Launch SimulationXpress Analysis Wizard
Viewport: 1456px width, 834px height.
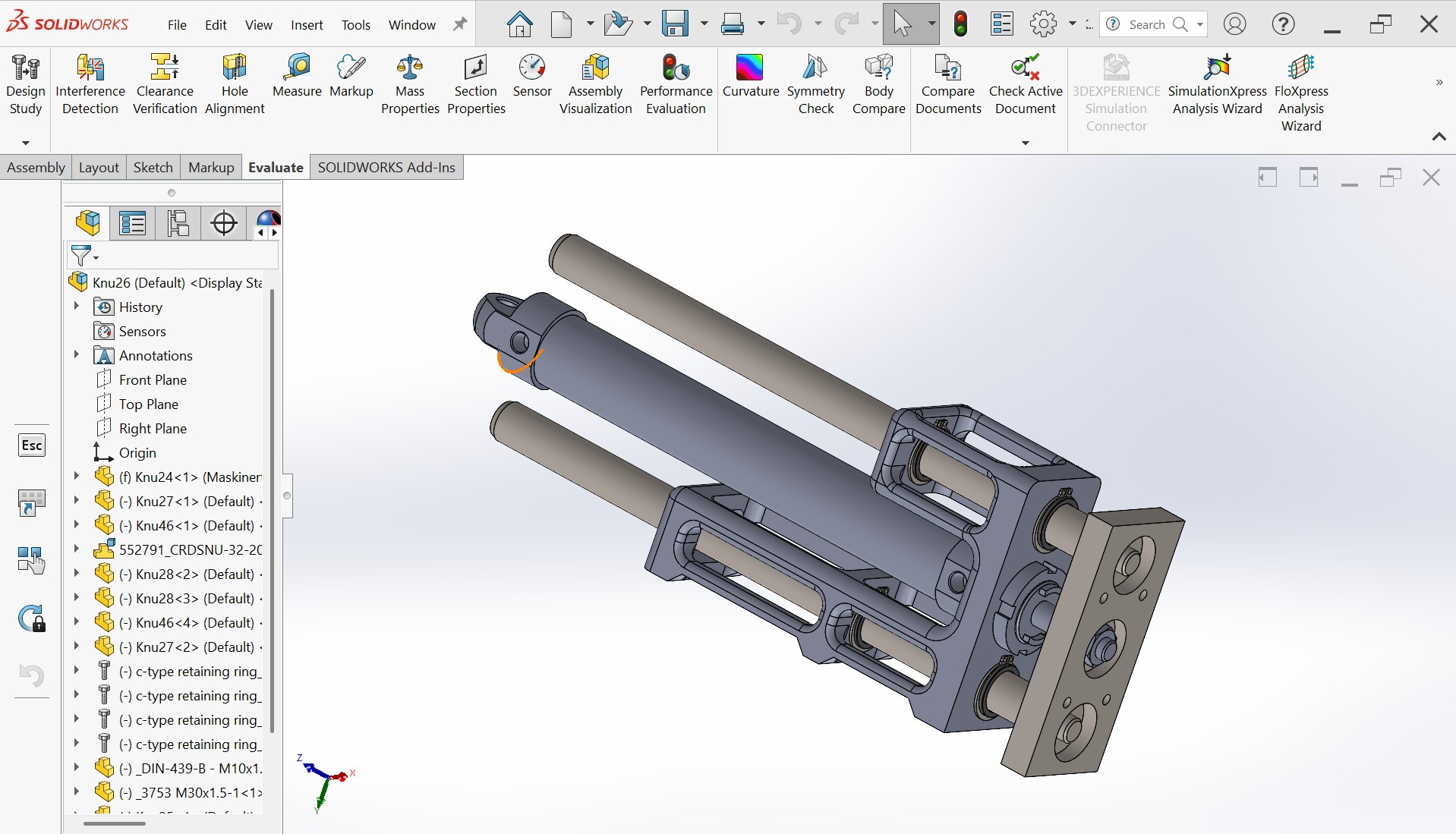[x=1217, y=84]
